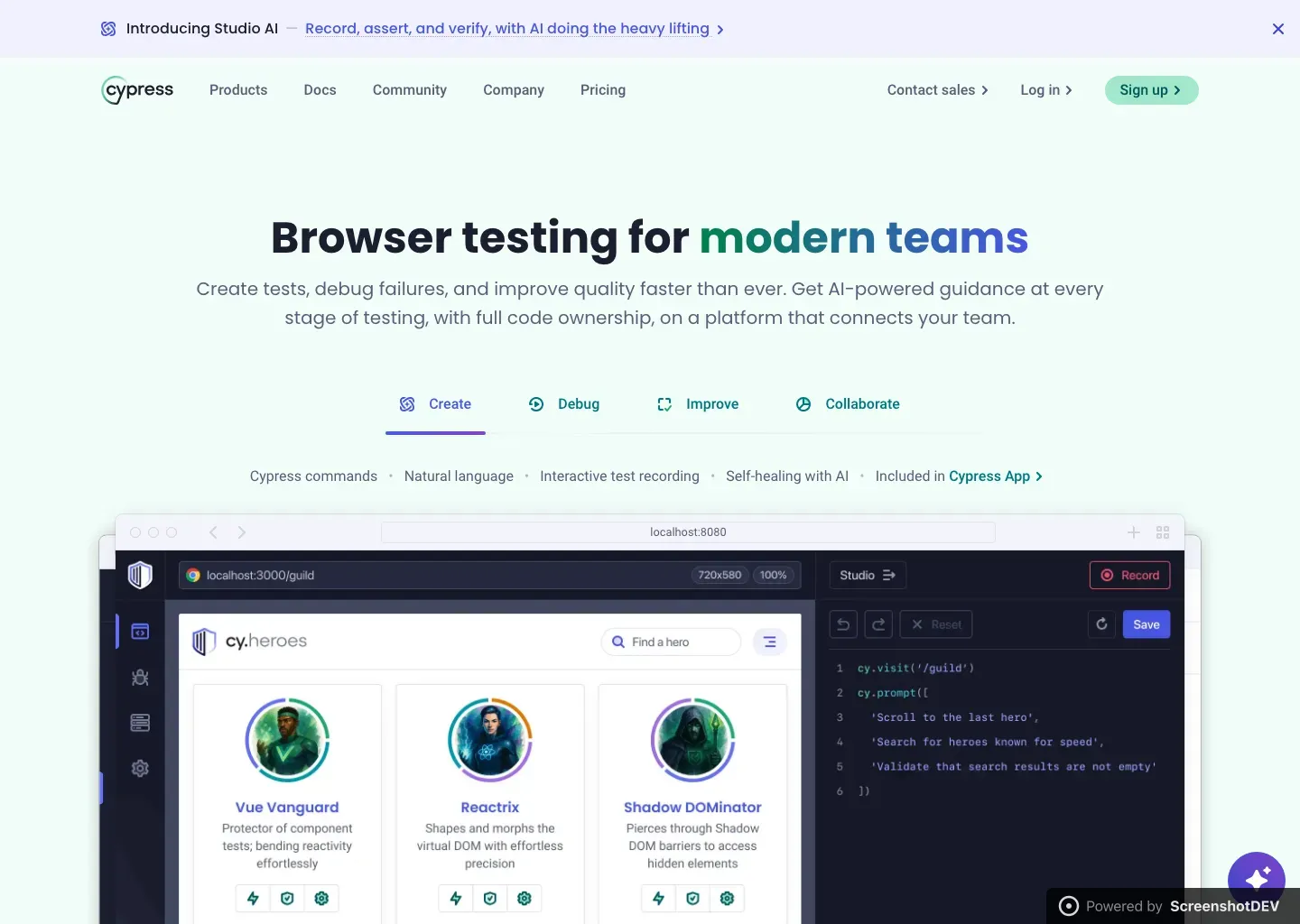Go to the Pricing page
Viewport: 1300px width, 924px height.
point(603,90)
